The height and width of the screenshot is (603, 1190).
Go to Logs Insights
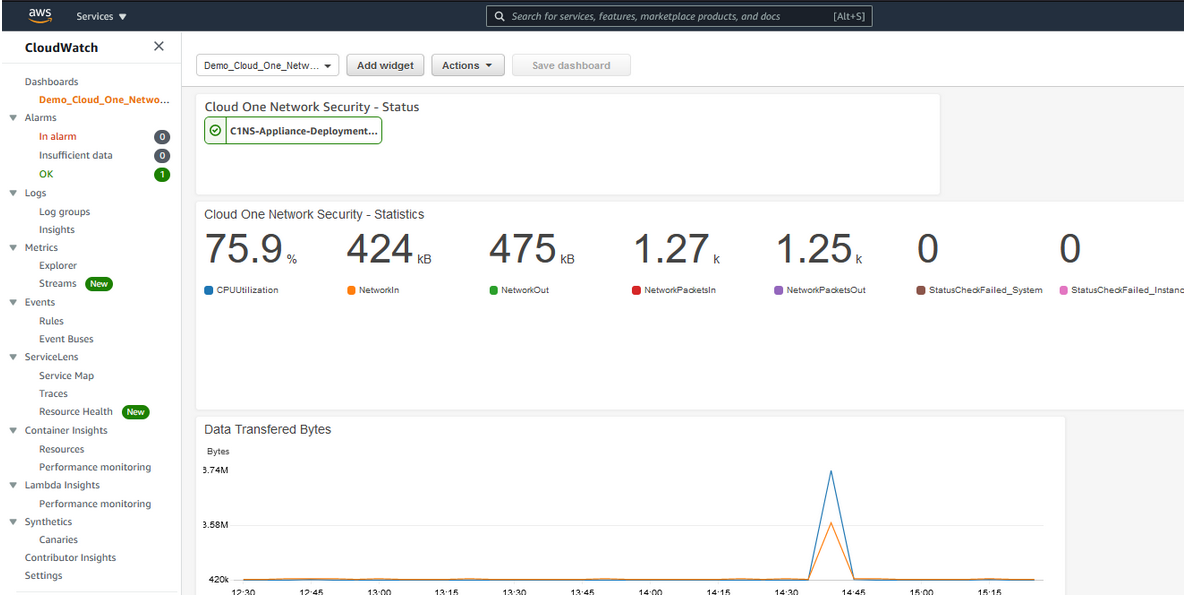[57, 229]
